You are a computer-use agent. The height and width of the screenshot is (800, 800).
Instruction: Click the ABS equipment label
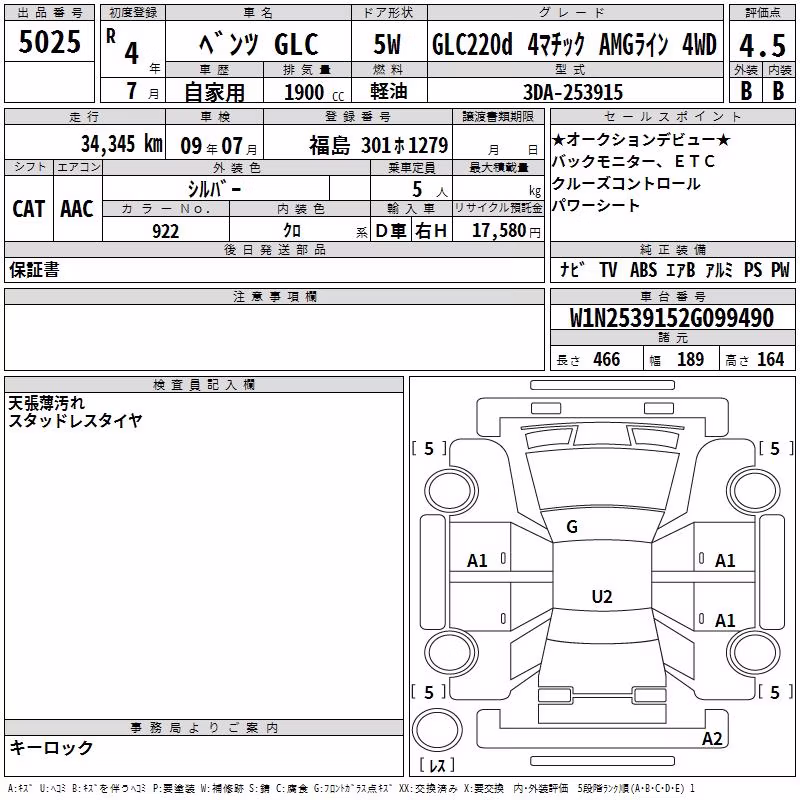point(643,269)
